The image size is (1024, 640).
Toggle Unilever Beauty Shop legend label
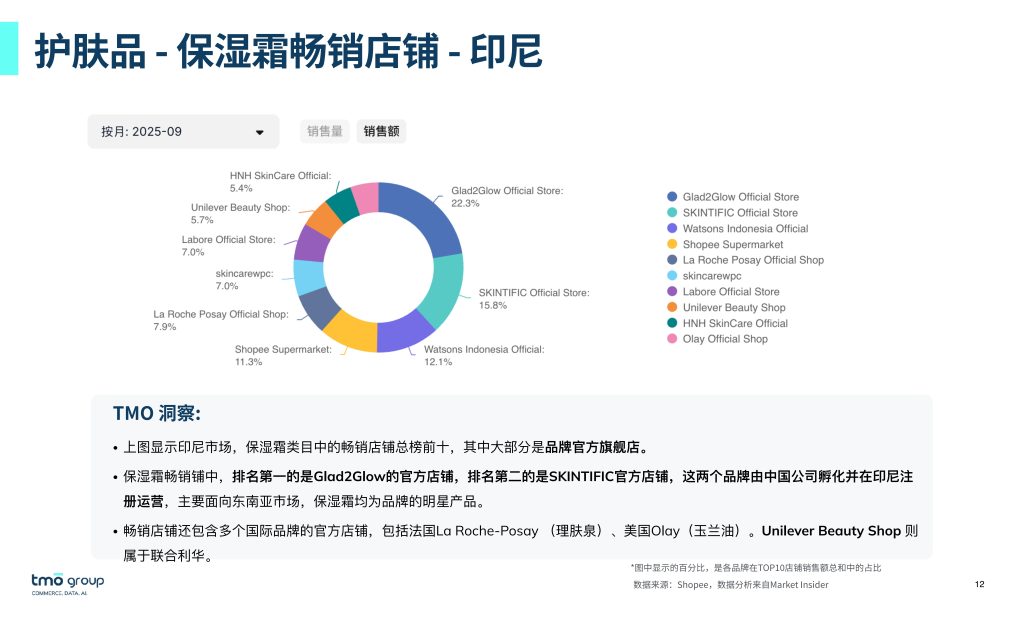[734, 307]
